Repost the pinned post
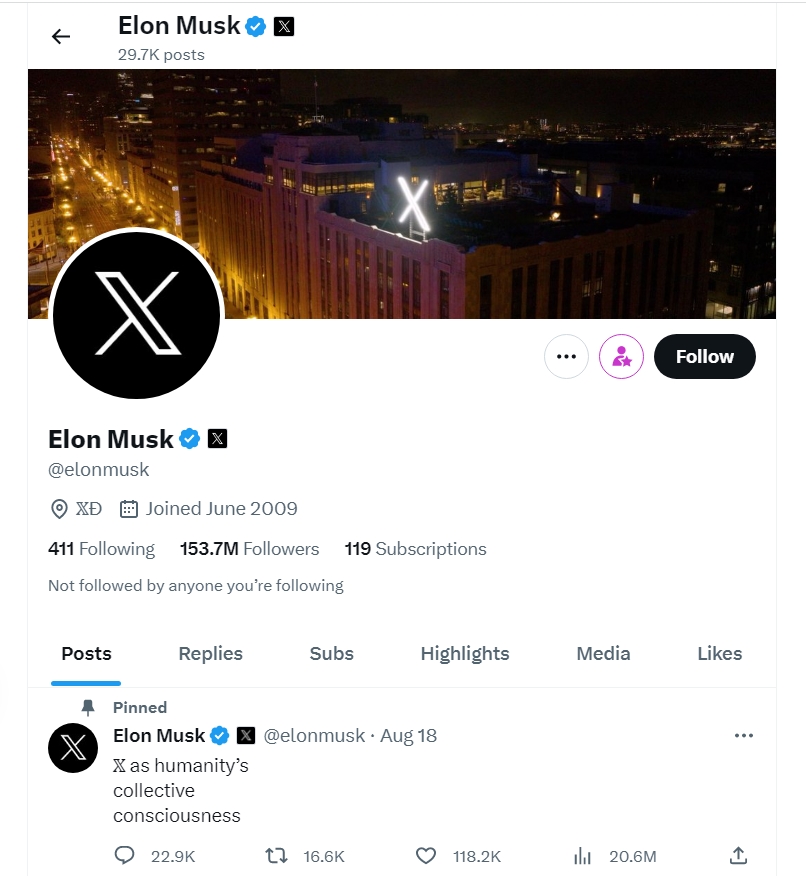Viewport: 806px width, 876px height. [x=276, y=856]
